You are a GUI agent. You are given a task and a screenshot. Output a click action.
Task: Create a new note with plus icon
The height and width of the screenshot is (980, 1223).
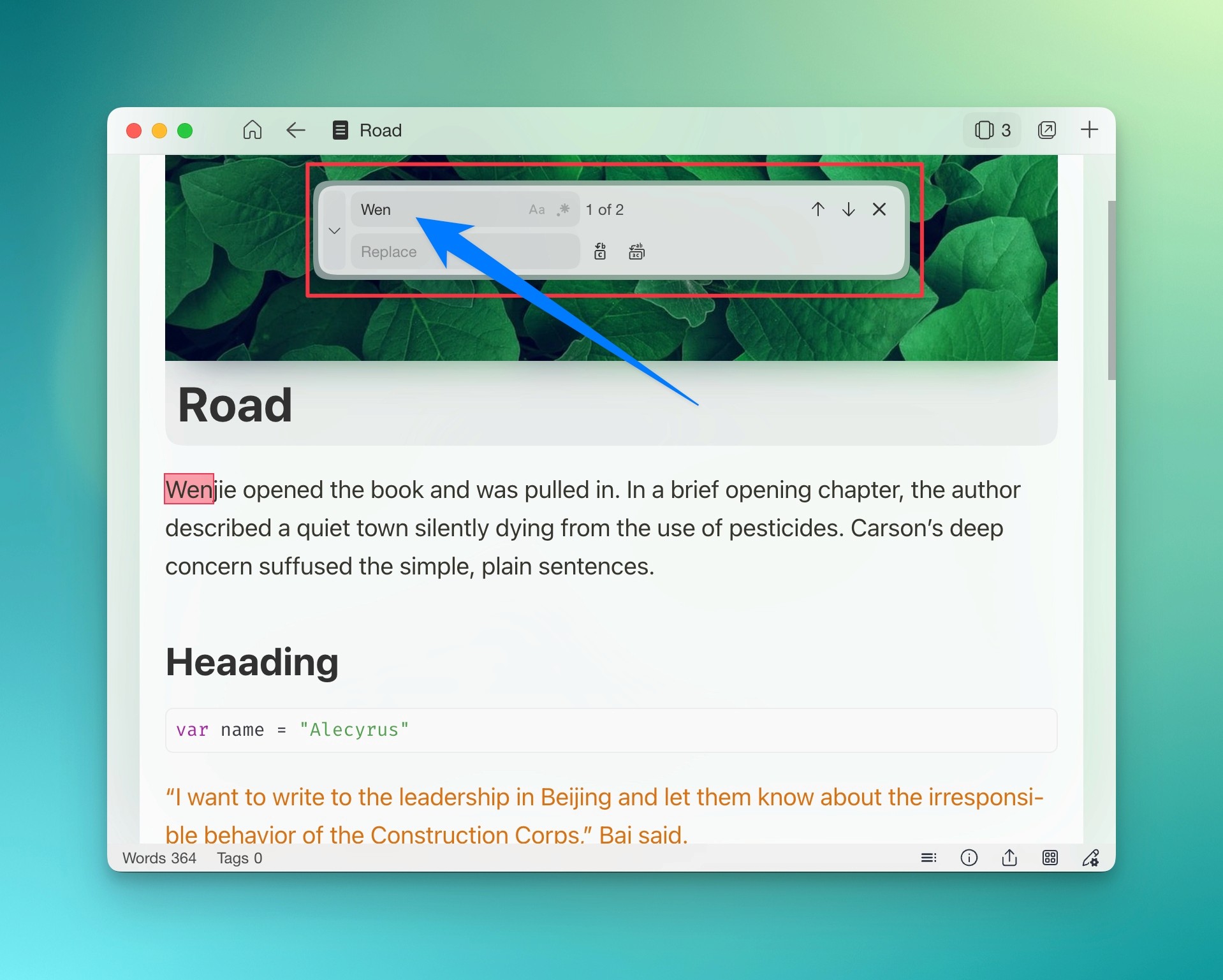point(1089,130)
